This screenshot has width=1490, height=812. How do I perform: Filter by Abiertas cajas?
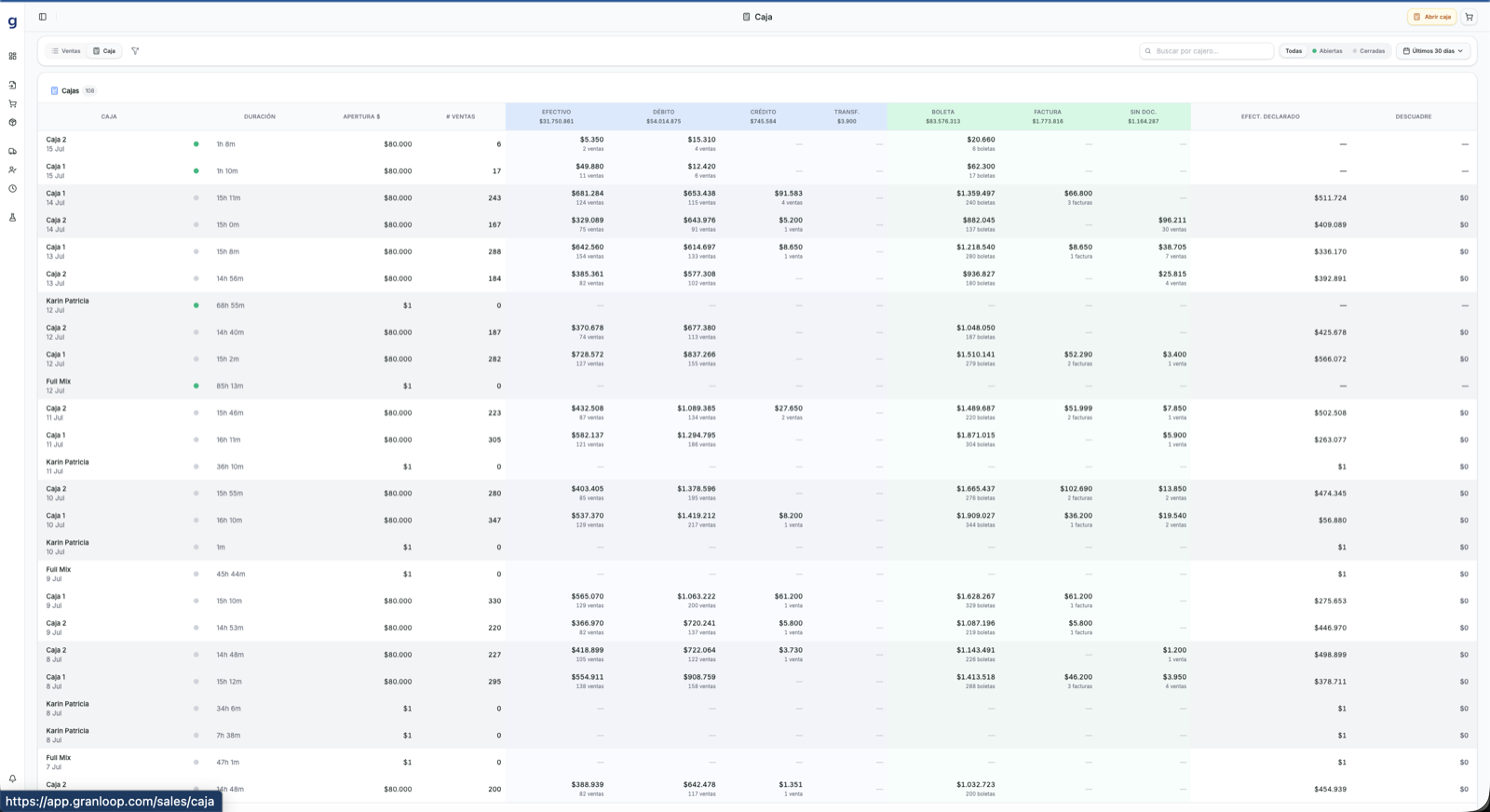point(1327,51)
